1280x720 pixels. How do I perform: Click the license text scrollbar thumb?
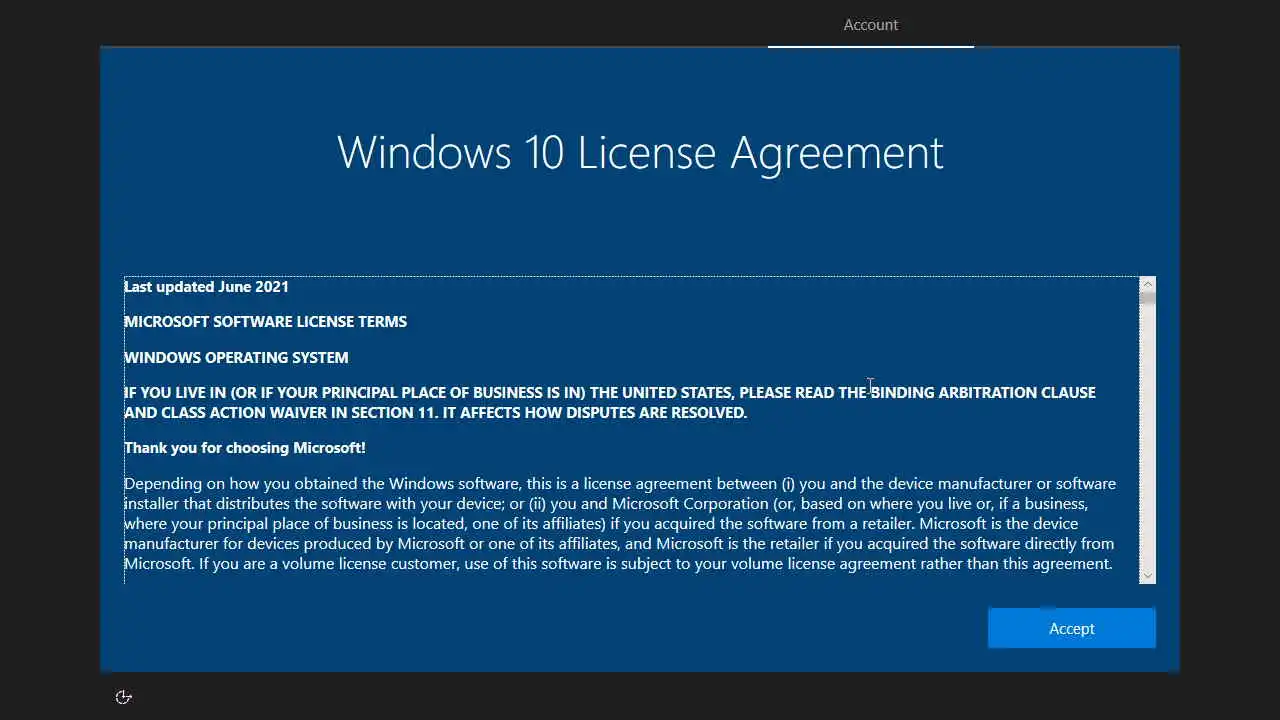(1147, 298)
